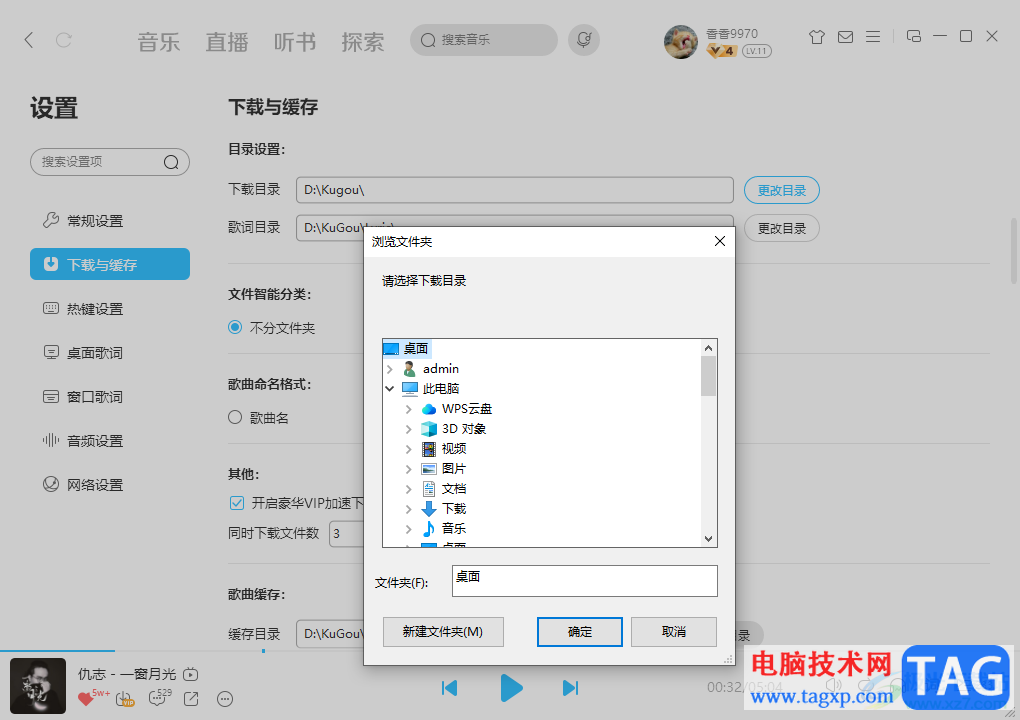
Task: Select the 3D 对象 cube icon
Action: coord(429,429)
